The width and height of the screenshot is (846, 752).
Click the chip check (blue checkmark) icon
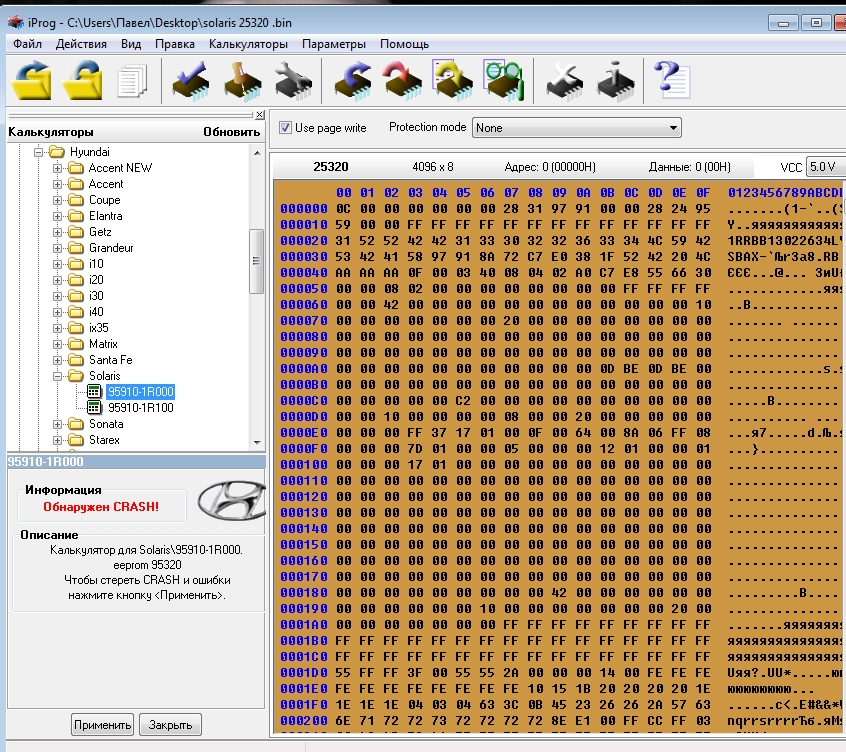[x=189, y=80]
